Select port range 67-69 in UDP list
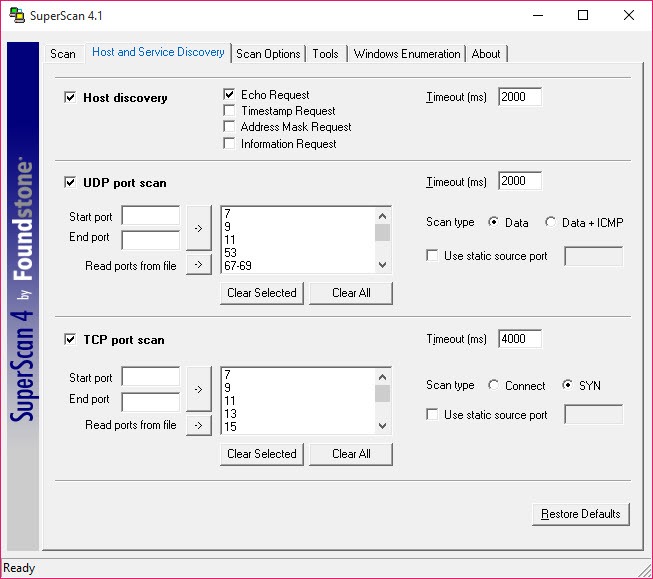 pyautogui.click(x=298, y=265)
